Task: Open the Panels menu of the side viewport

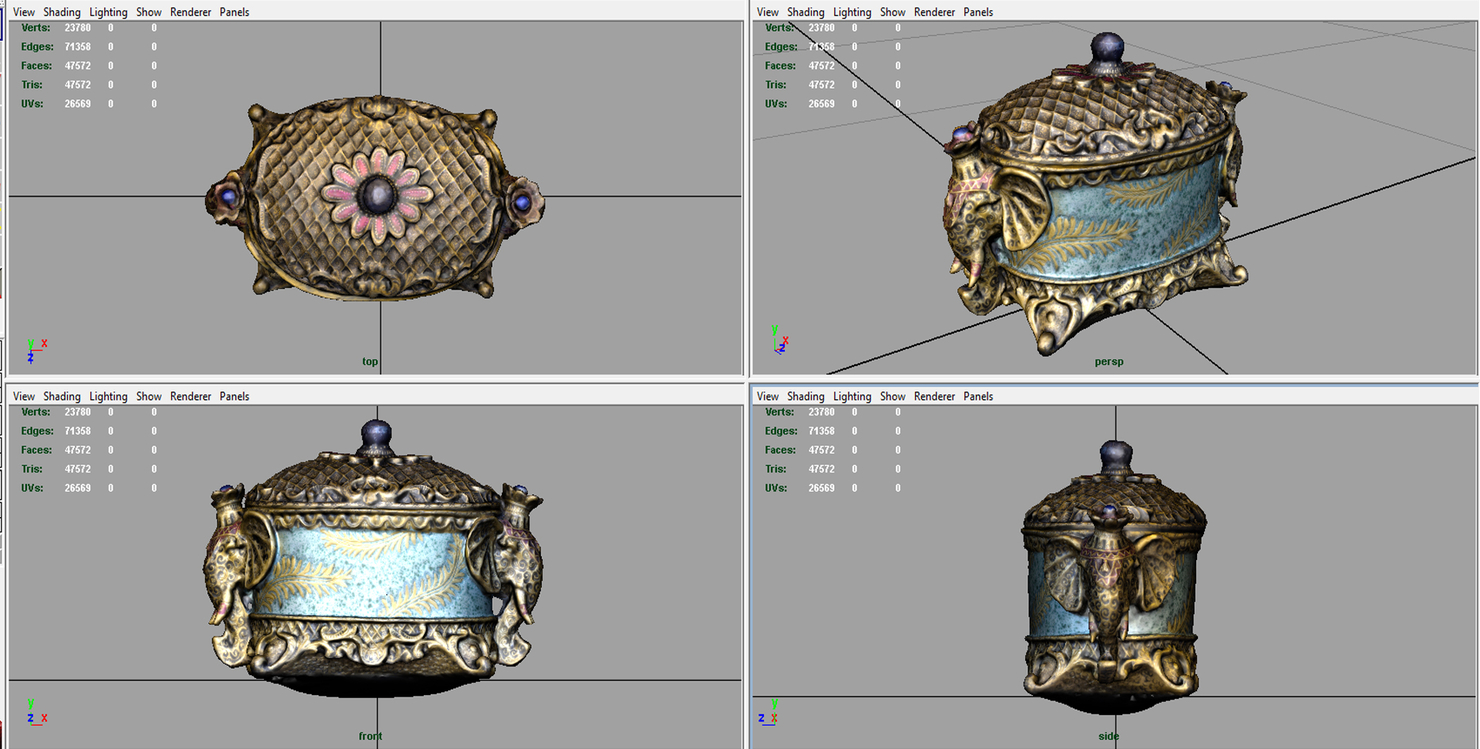Action: pos(978,396)
